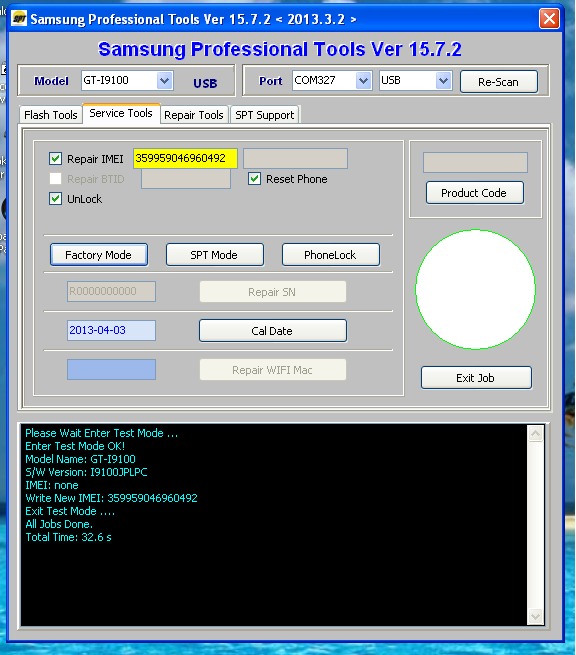The height and width of the screenshot is (655, 576).
Task: Toggle the disabled Repair BTID checkbox
Action: 56,179
